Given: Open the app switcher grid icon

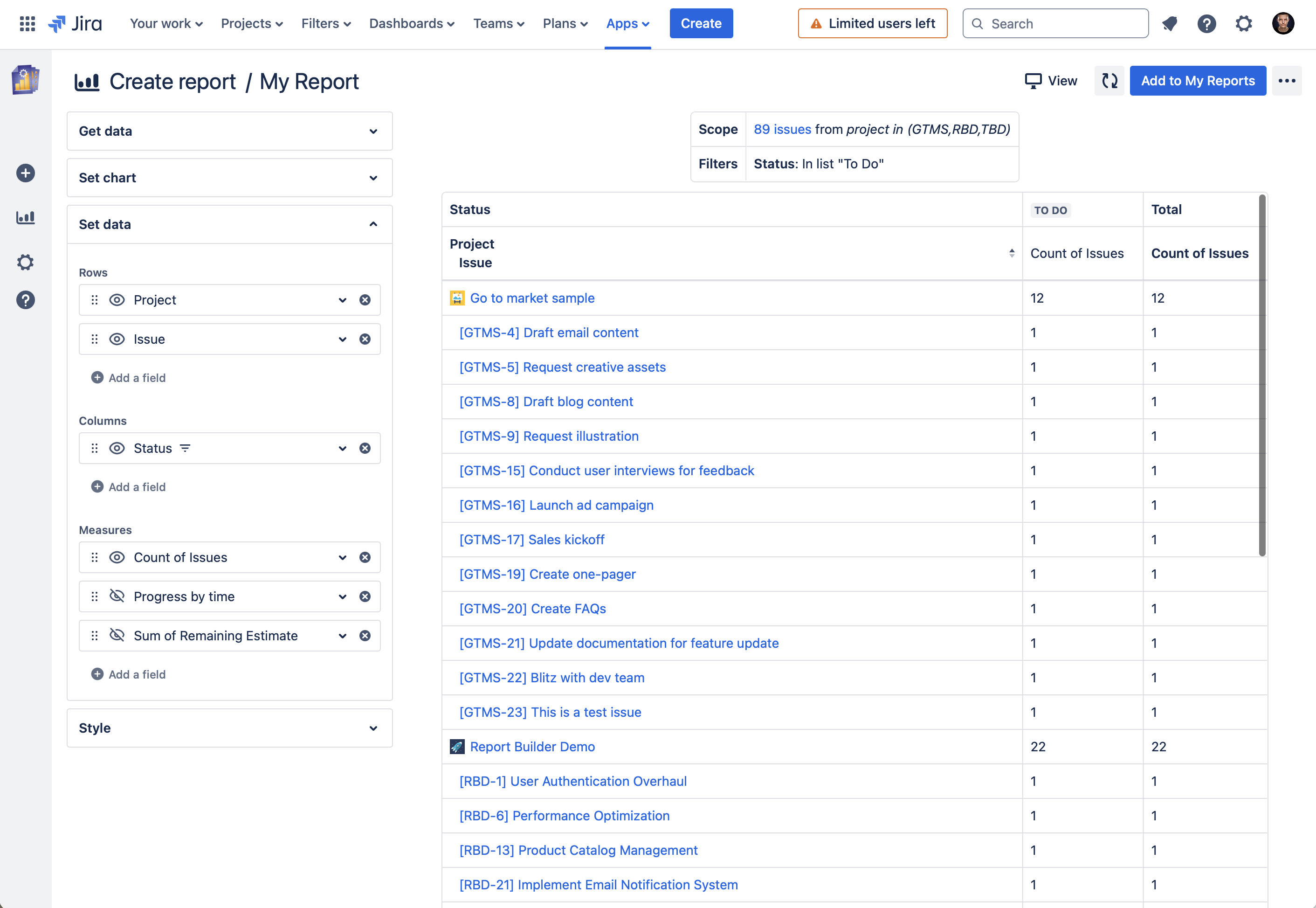Looking at the screenshot, I should pos(28,23).
